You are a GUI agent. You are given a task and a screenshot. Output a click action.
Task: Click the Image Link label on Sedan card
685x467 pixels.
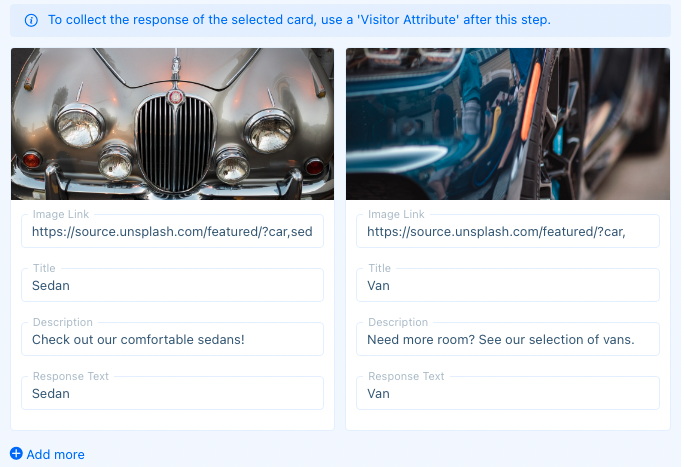pos(61,214)
